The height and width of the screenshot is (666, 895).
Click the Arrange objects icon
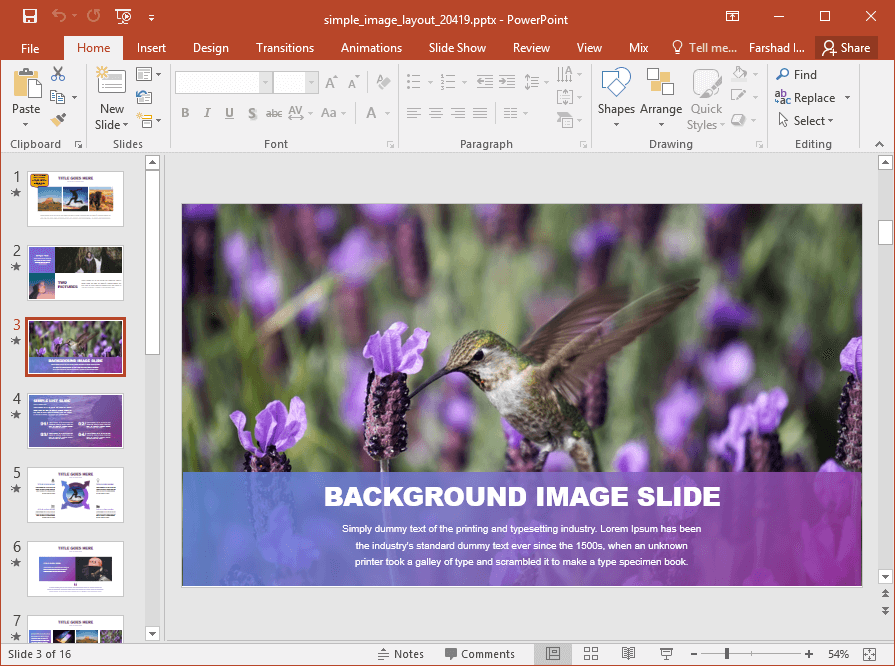point(660,98)
